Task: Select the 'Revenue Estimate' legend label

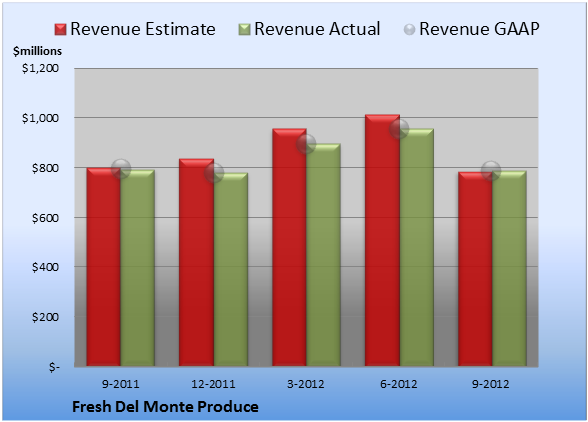Action: [143, 29]
